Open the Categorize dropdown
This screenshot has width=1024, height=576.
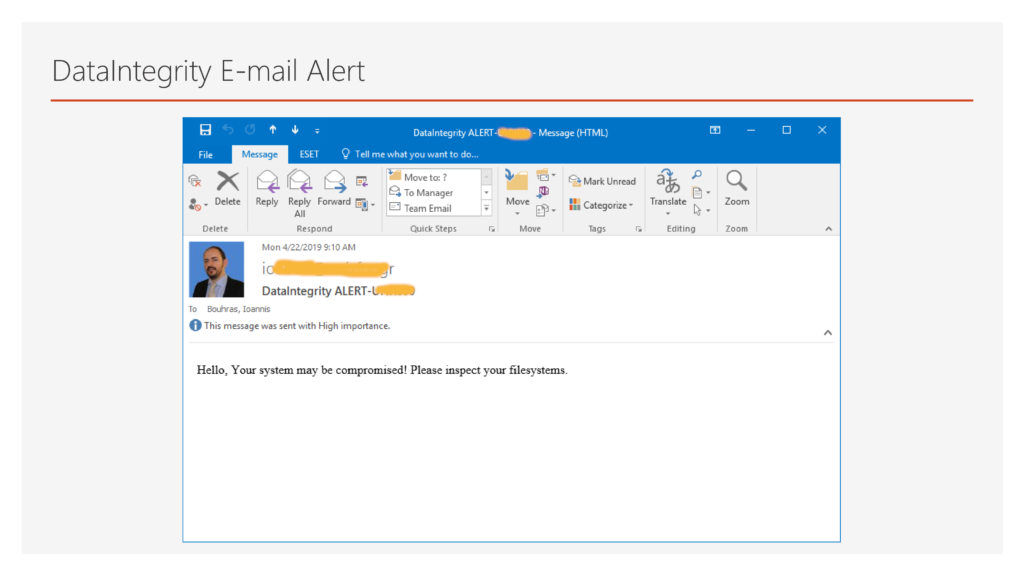[602, 205]
